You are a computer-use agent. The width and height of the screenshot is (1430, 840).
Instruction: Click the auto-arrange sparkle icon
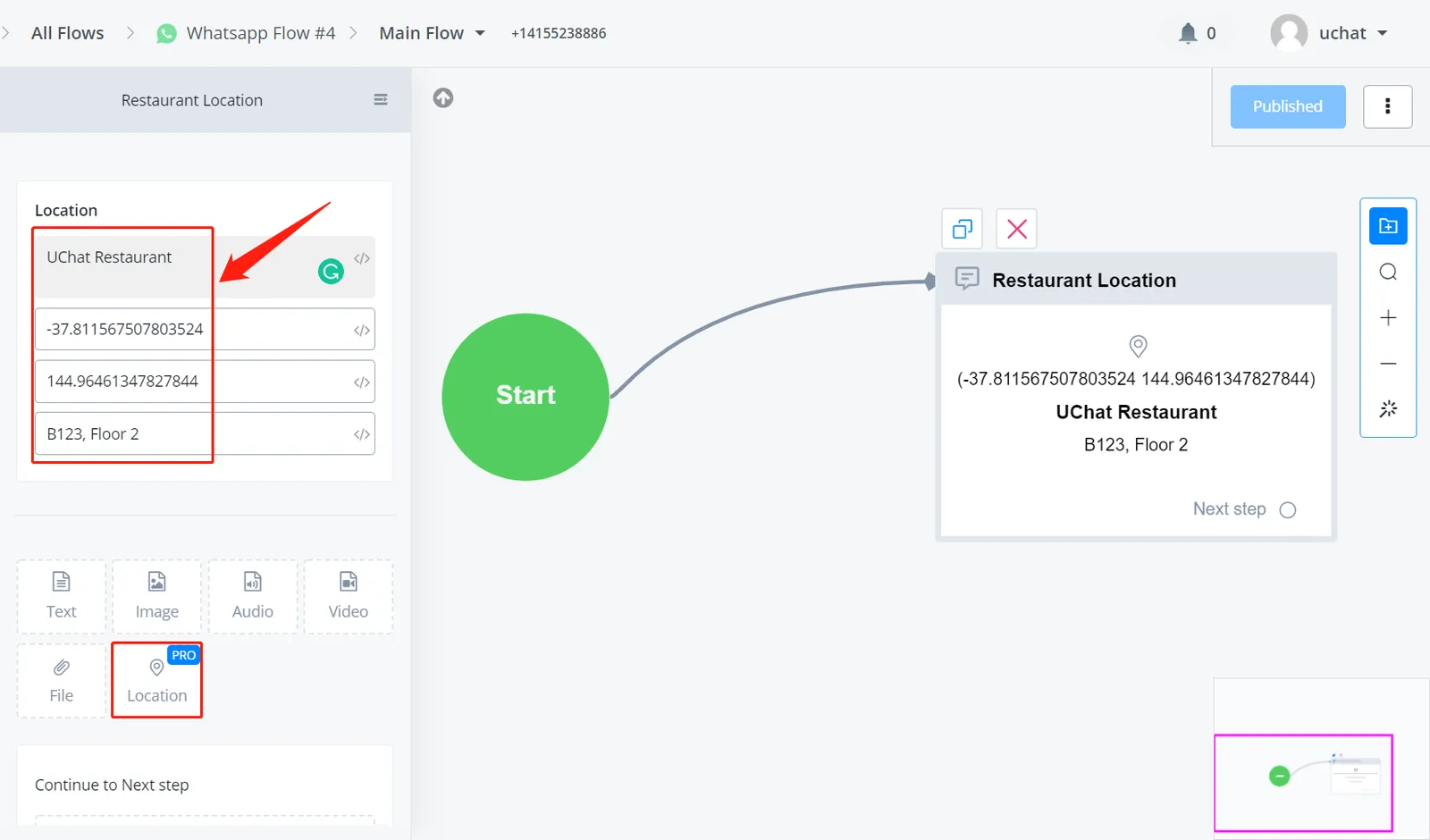point(1388,409)
